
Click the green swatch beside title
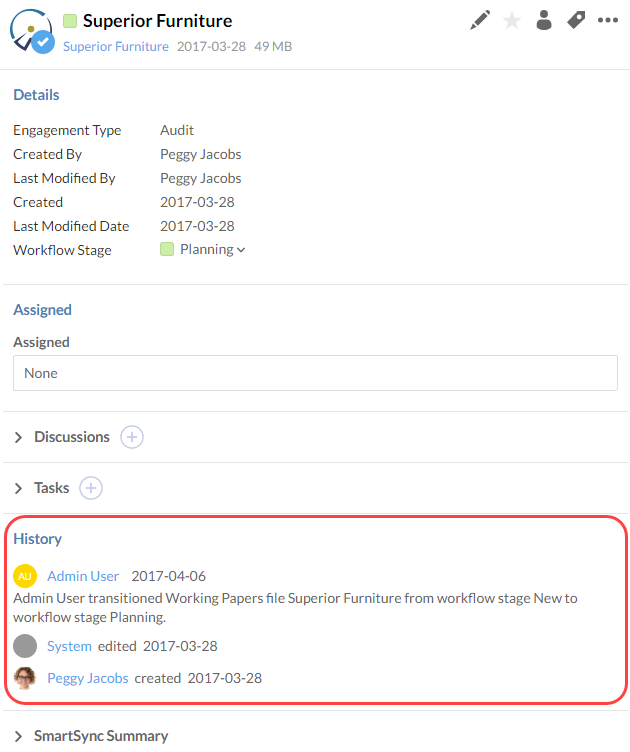tap(70, 21)
